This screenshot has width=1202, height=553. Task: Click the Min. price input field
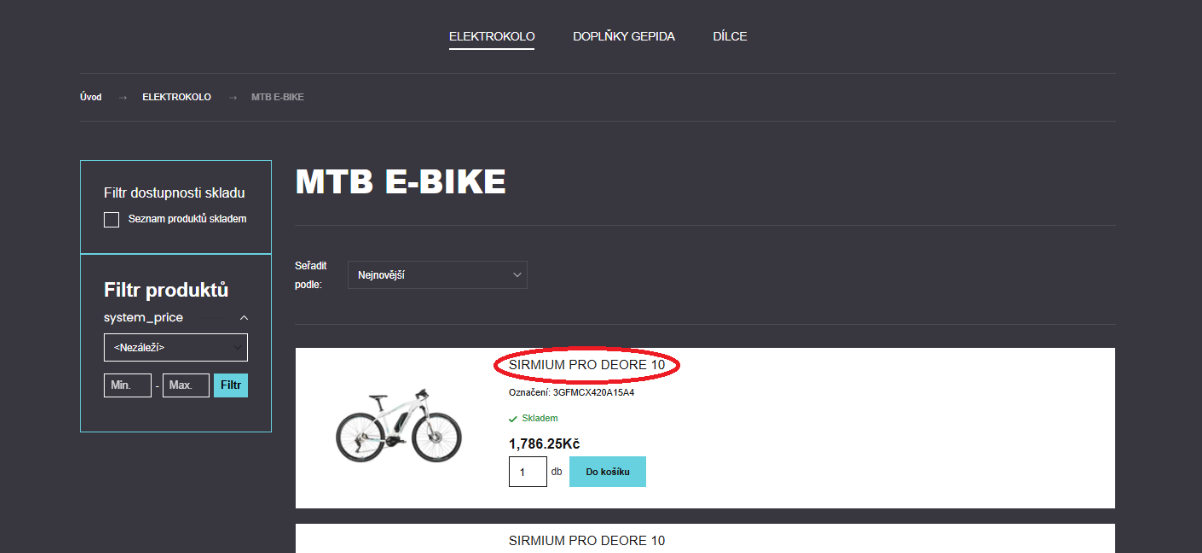point(127,385)
